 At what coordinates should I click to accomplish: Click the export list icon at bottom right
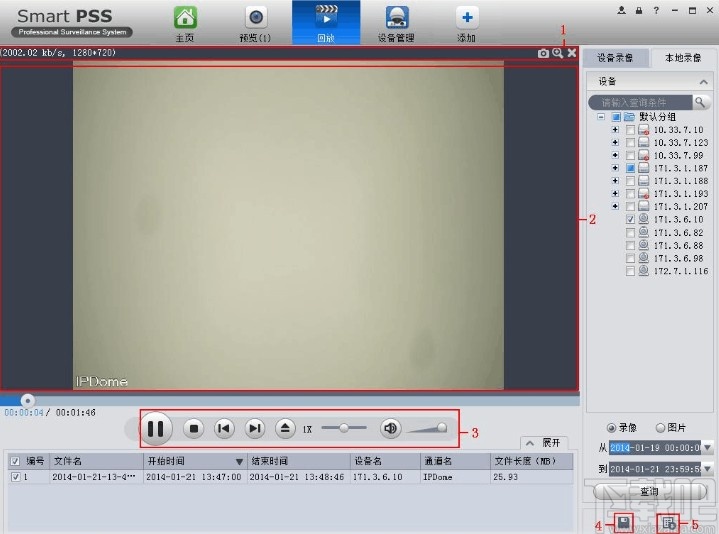[x=669, y=523]
